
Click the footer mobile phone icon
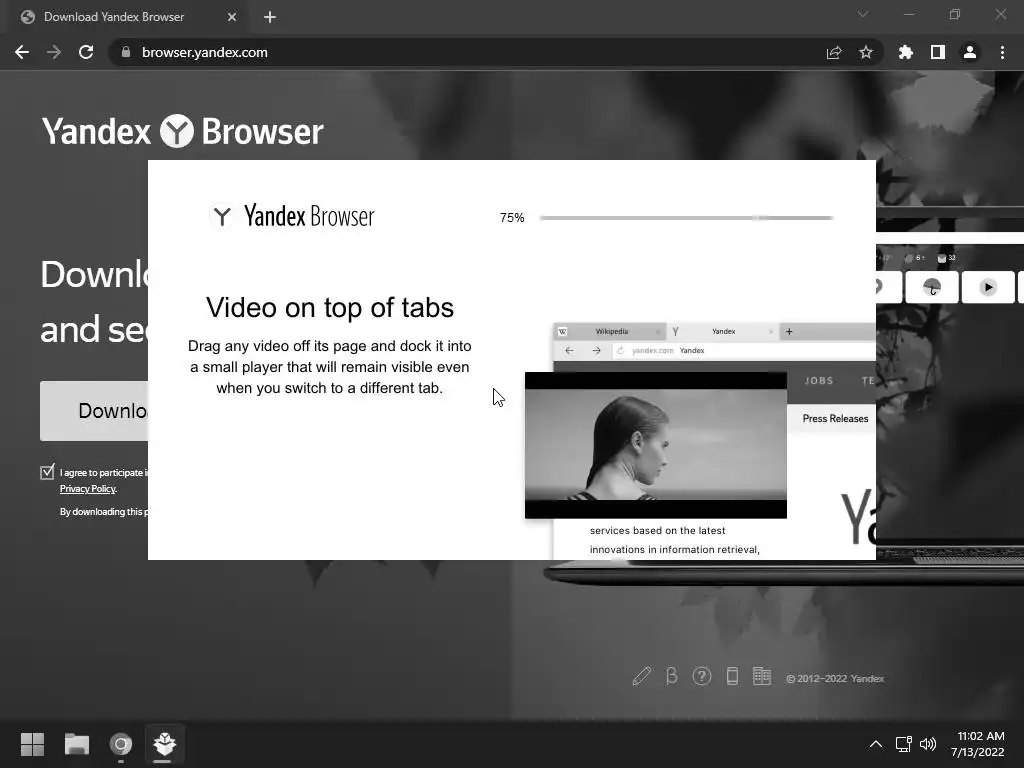[732, 677]
